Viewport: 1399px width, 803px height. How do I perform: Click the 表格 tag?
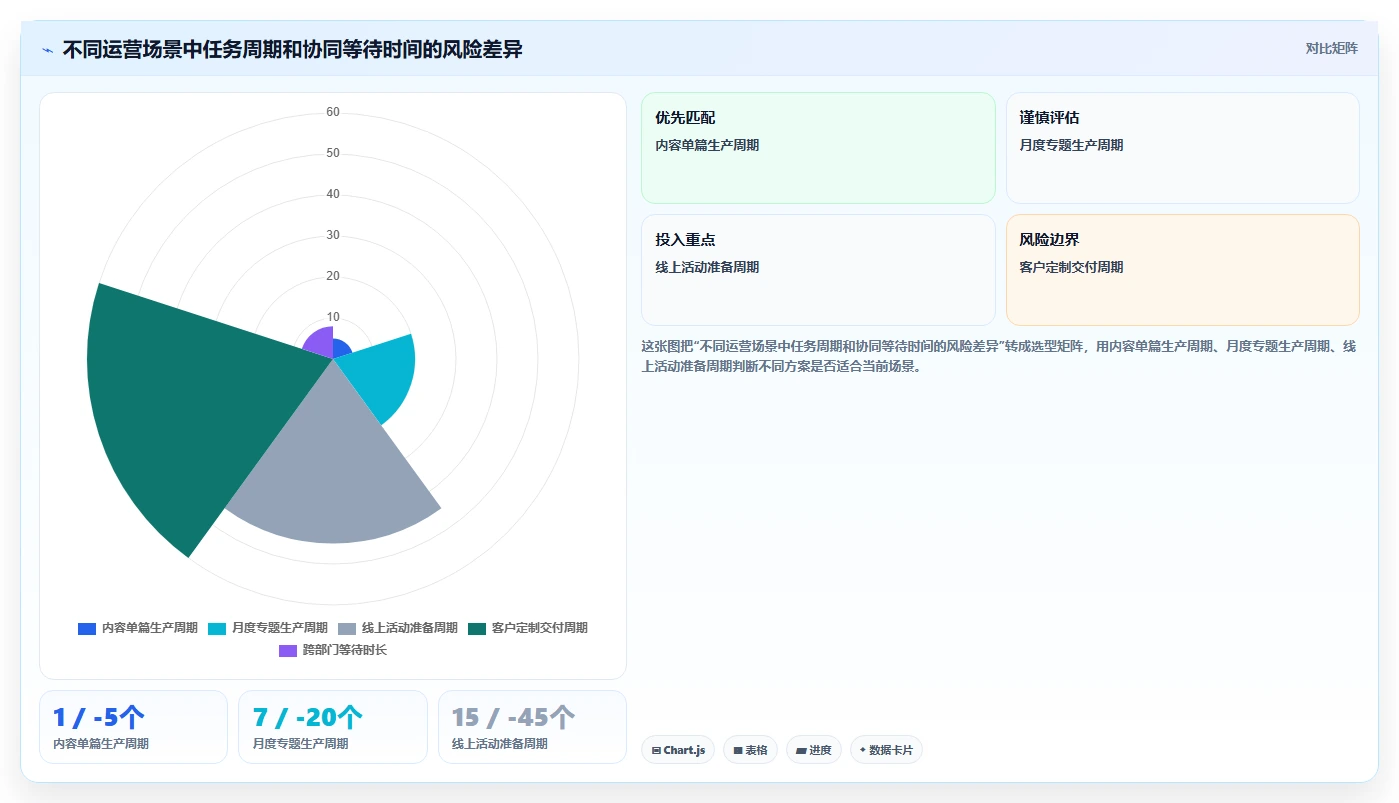pos(750,750)
